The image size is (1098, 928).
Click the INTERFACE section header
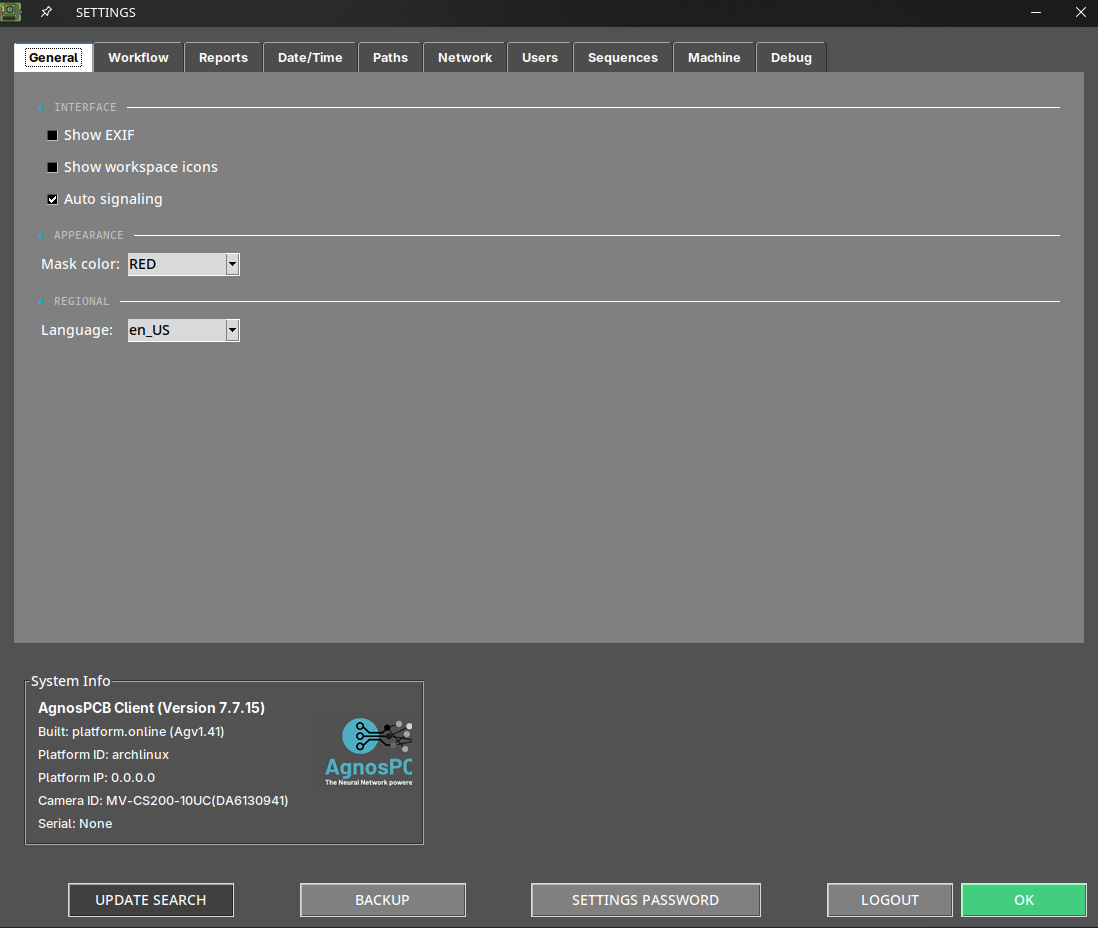(85, 107)
